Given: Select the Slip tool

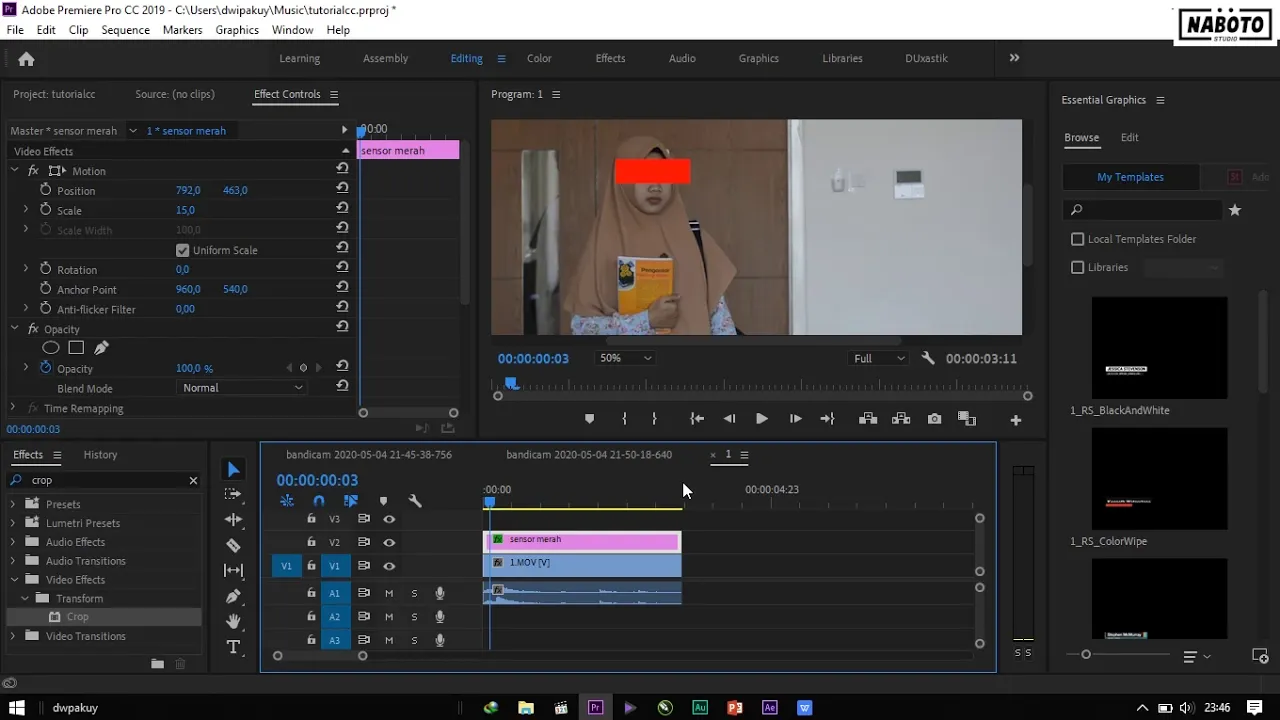Looking at the screenshot, I should (233, 570).
